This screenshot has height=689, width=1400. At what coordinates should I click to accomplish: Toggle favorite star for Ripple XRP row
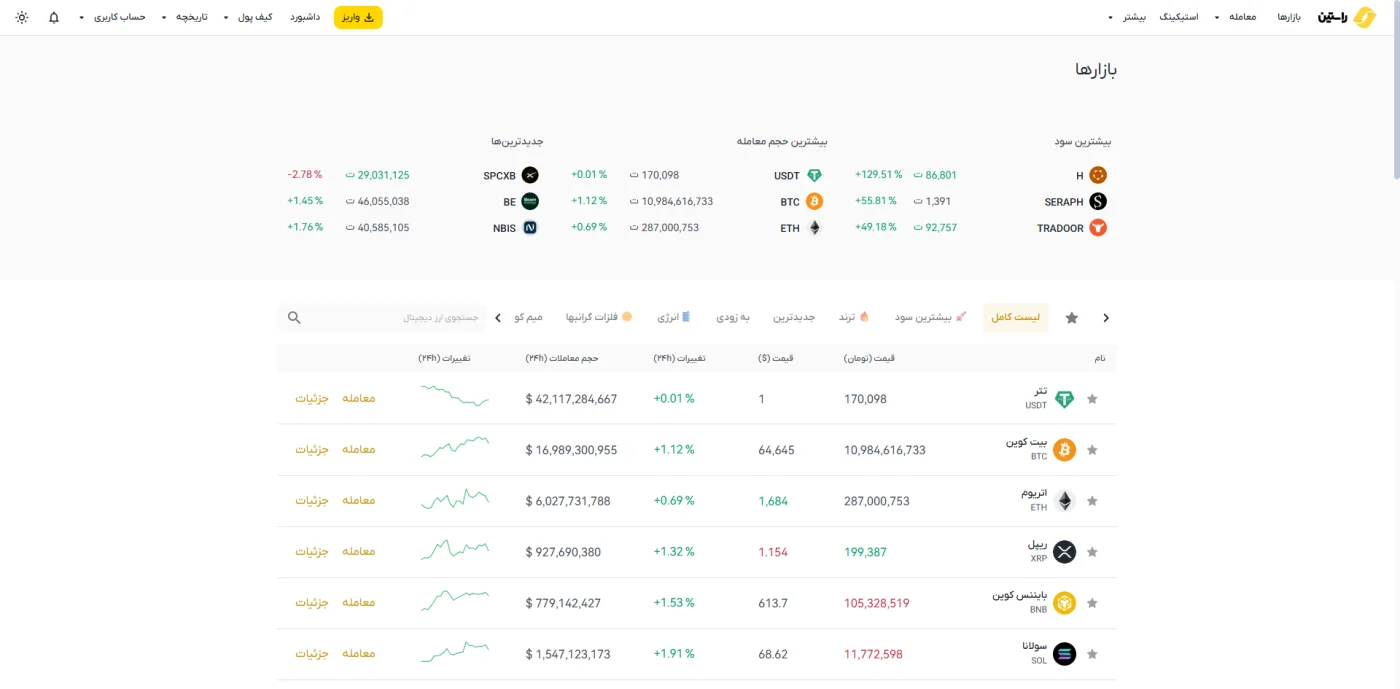pyautogui.click(x=1092, y=552)
